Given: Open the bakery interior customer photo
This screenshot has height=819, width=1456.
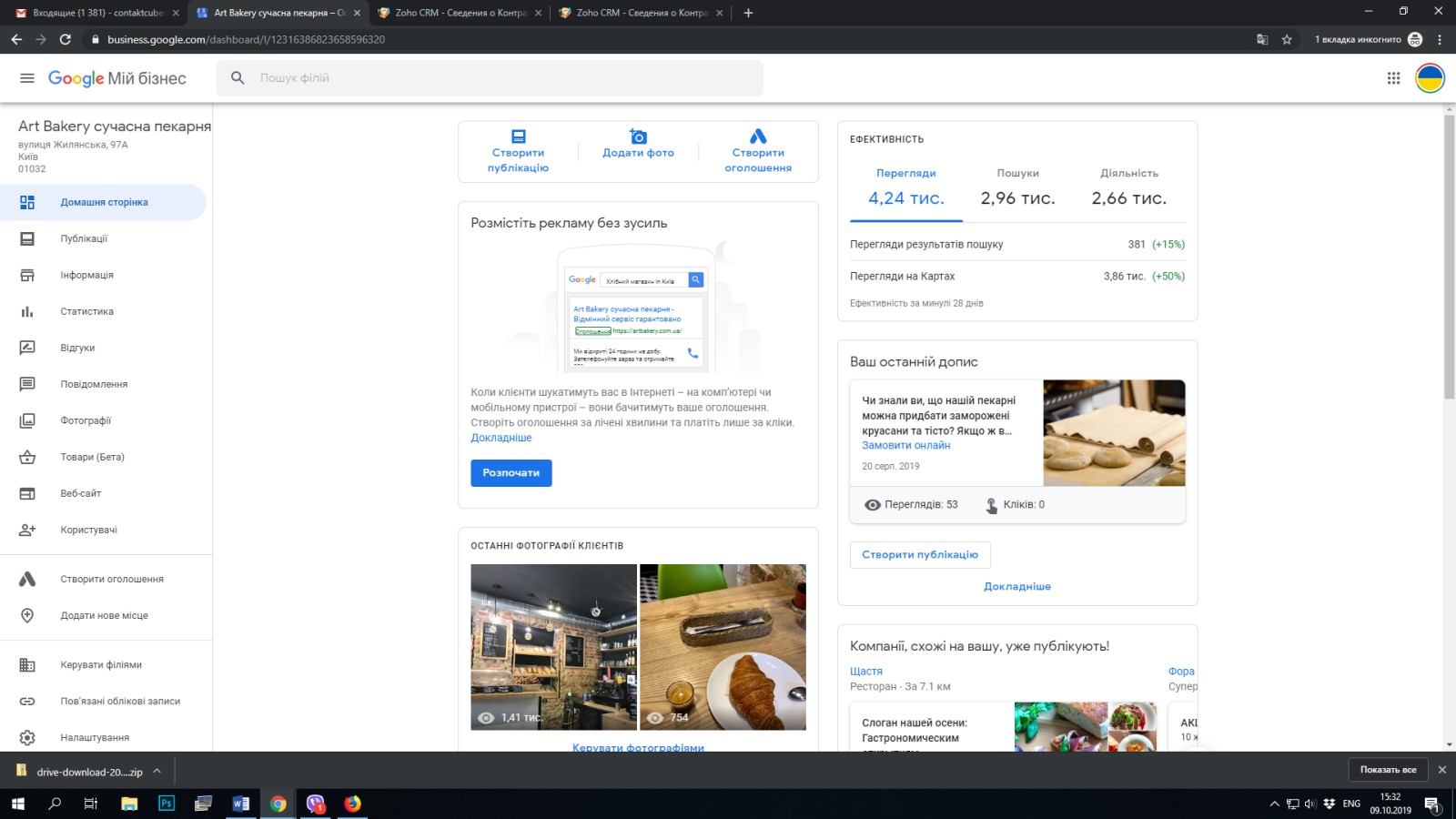Looking at the screenshot, I should point(553,647).
